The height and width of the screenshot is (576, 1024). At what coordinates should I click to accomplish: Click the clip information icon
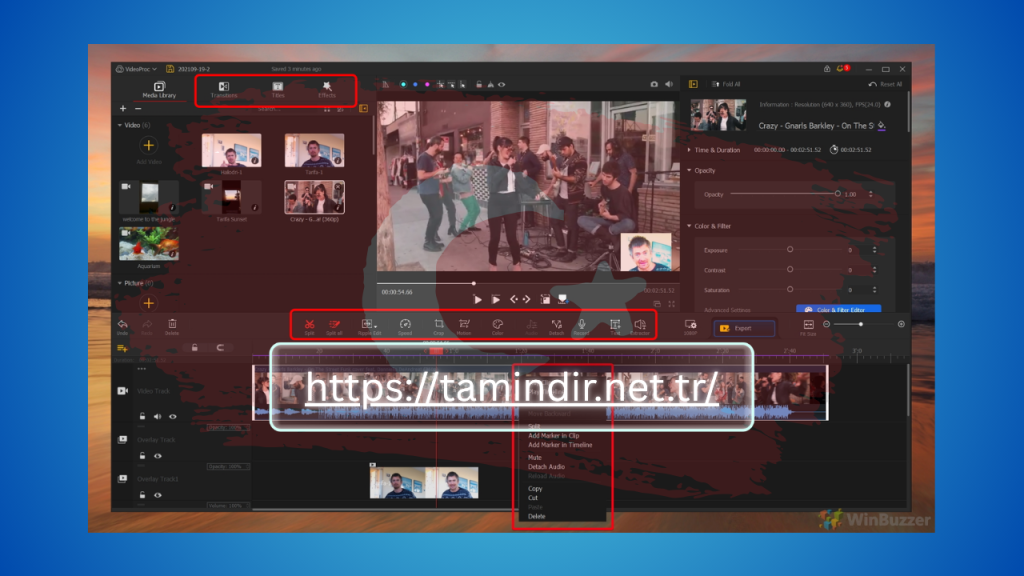click(888, 104)
